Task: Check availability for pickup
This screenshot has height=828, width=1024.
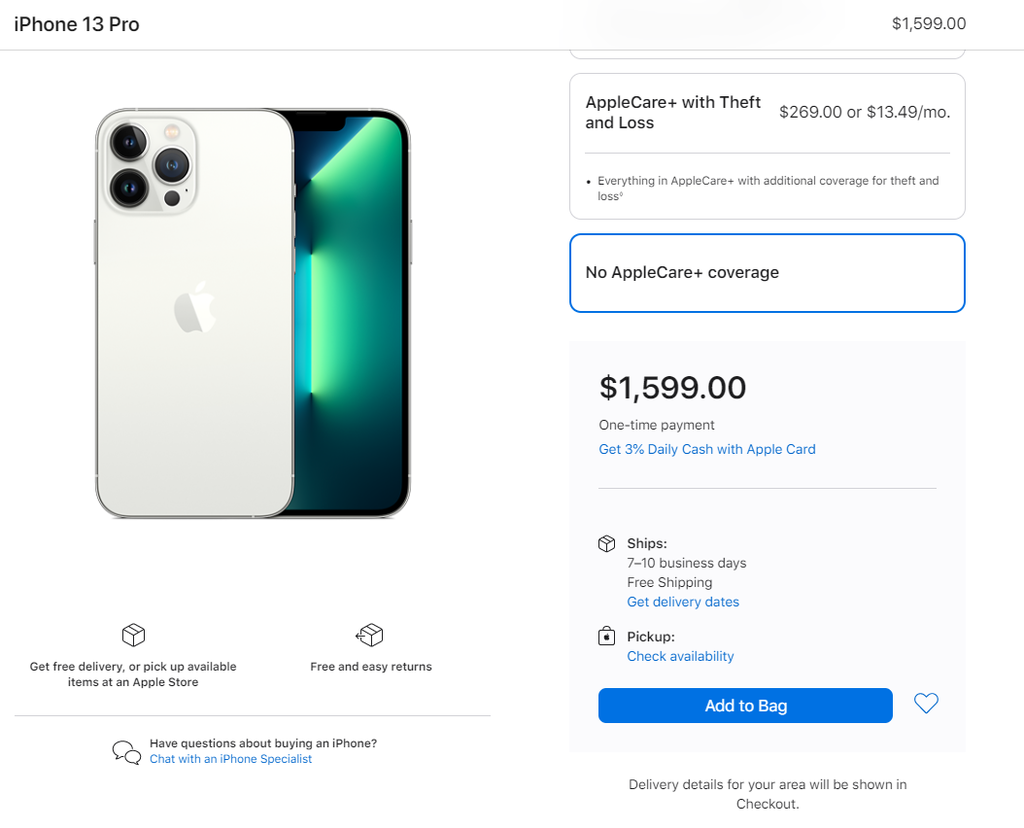Action: pos(680,656)
